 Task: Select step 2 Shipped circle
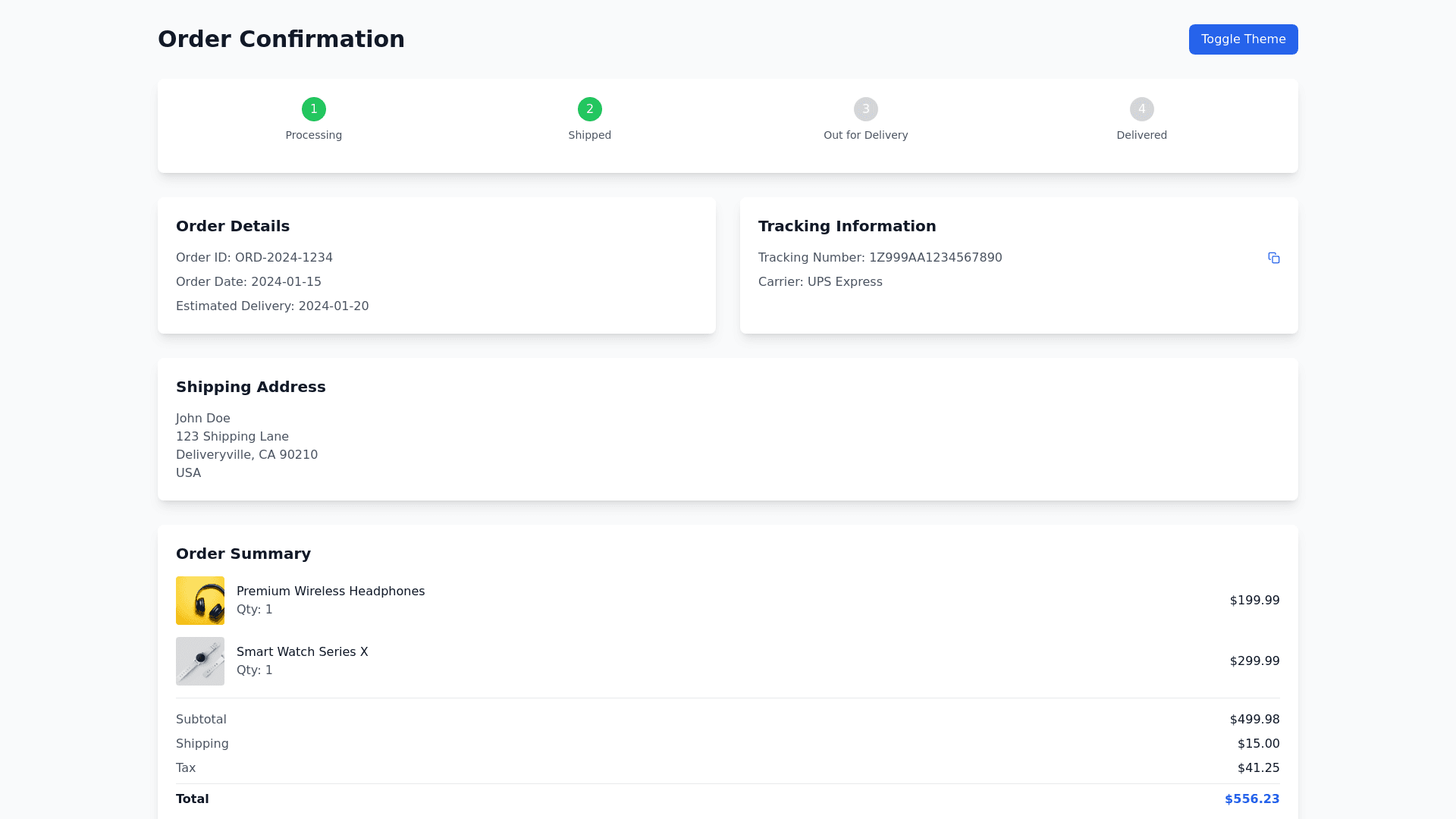pos(590,109)
